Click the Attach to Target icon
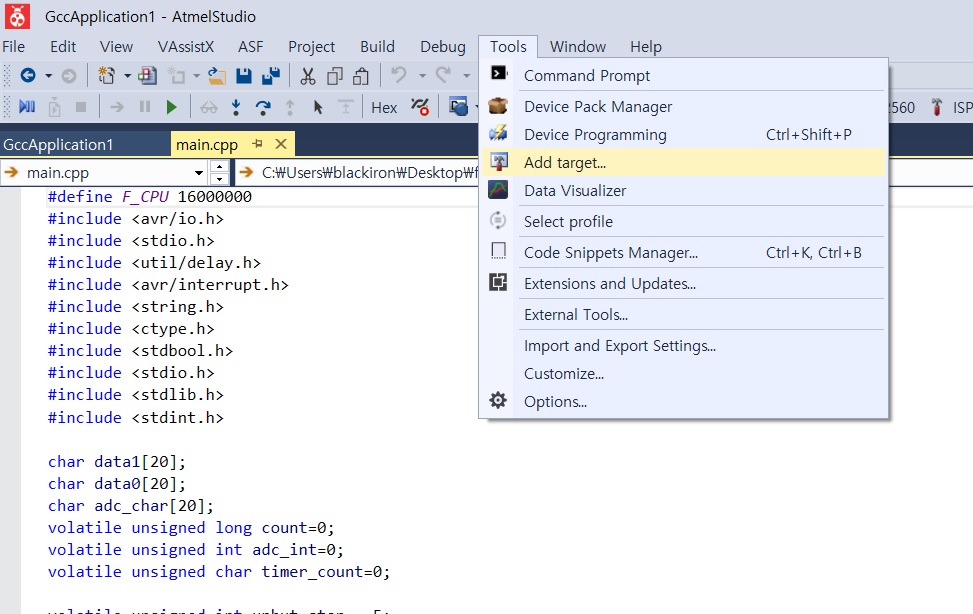This screenshot has width=973, height=614. (55, 107)
